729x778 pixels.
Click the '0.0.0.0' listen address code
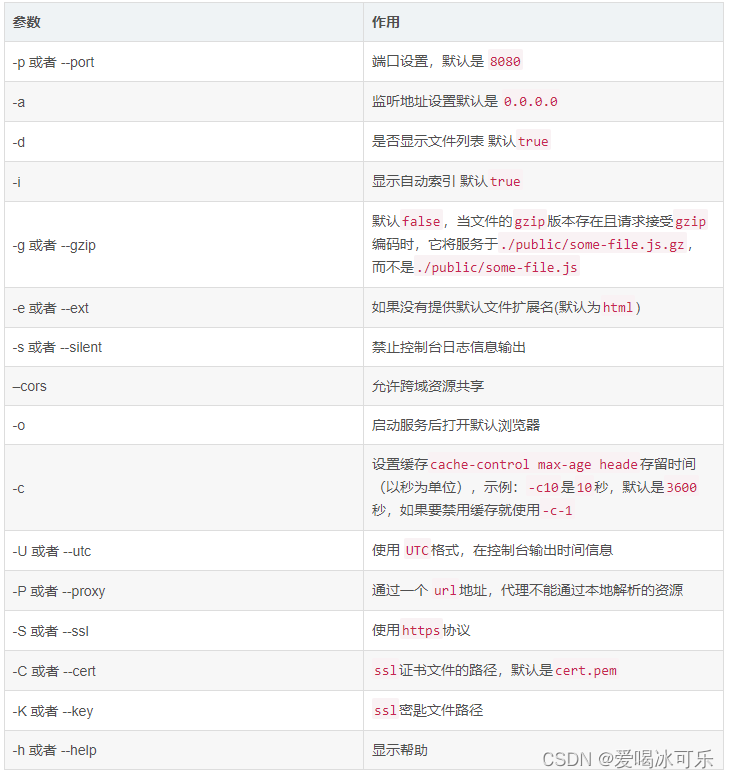point(530,102)
